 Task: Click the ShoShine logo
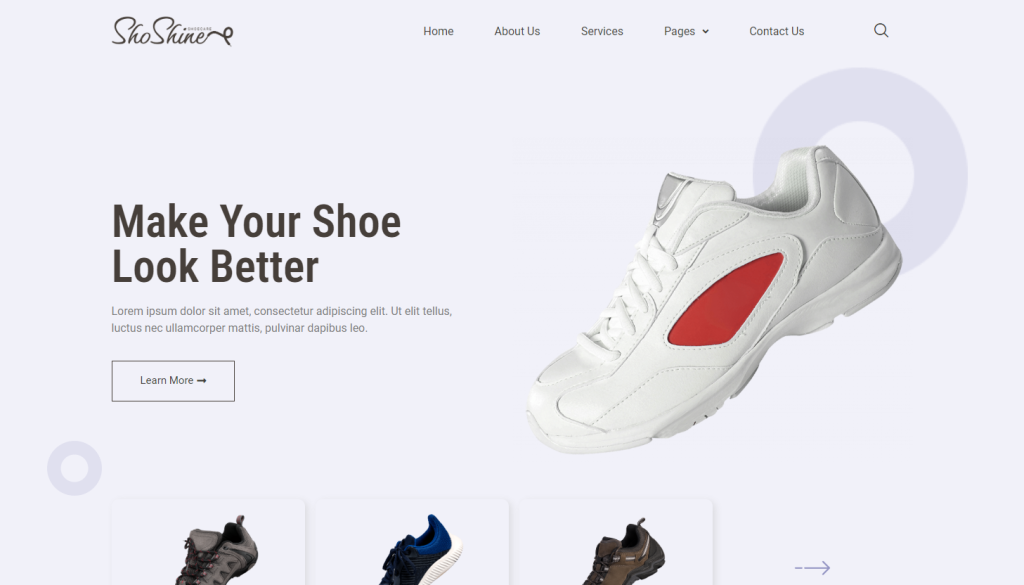pyautogui.click(x=172, y=31)
